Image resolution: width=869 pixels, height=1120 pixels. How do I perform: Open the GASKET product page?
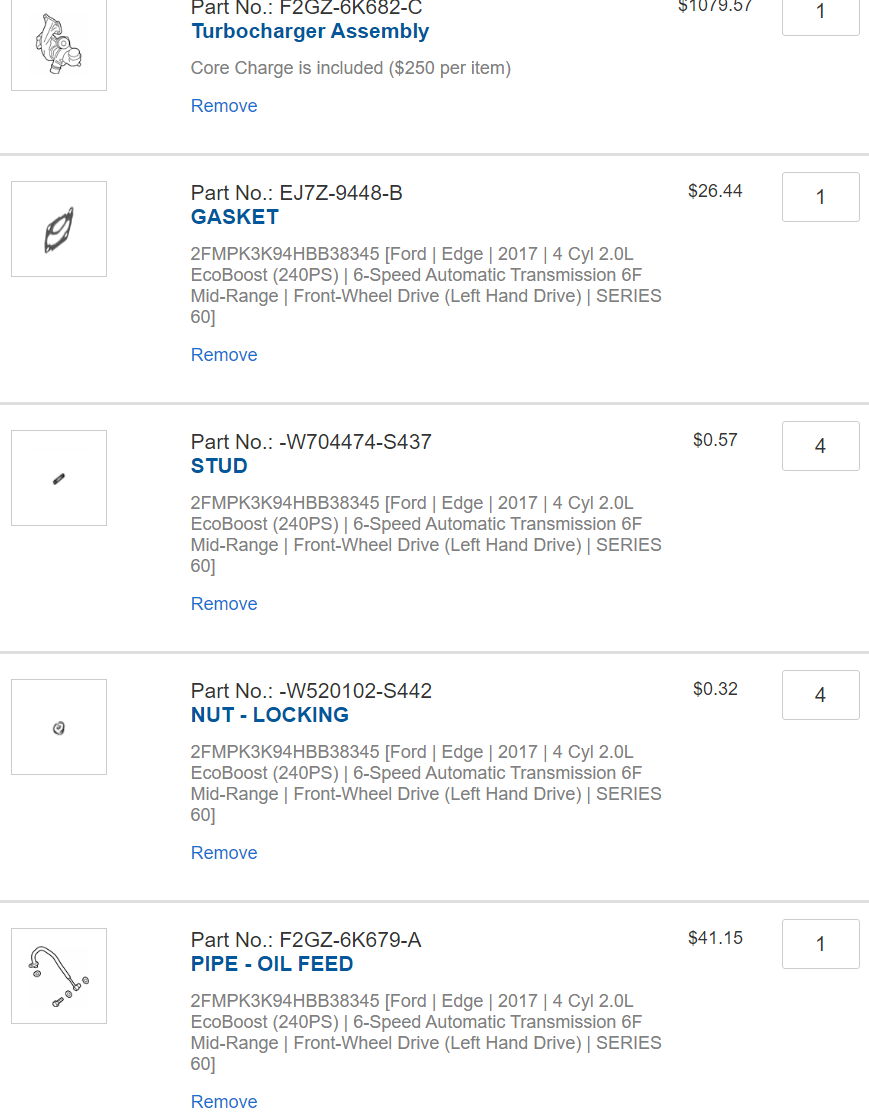coord(235,217)
